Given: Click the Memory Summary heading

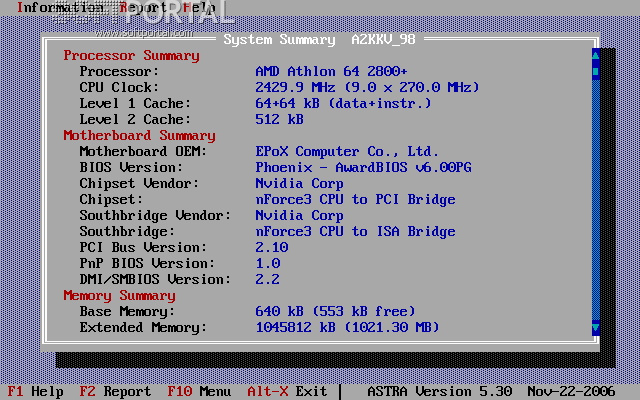Looking at the screenshot, I should click(119, 296).
